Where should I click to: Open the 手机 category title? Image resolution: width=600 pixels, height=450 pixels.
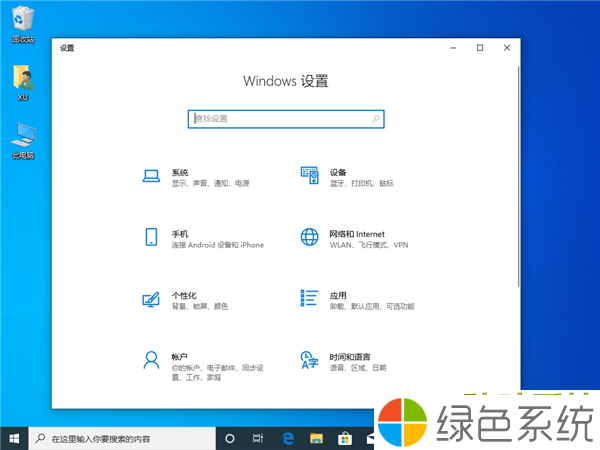click(180, 234)
